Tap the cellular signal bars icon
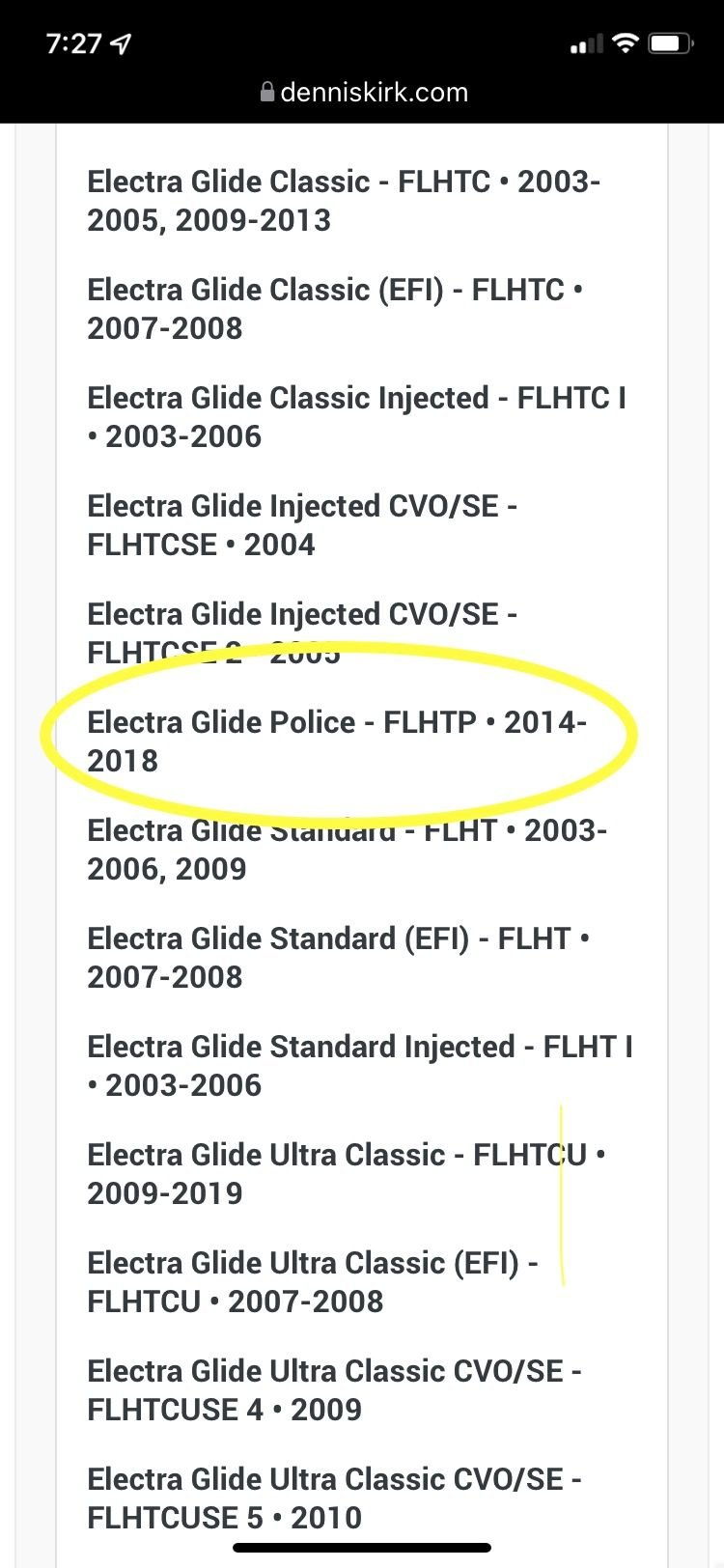Viewport: 724px width, 1568px height. [x=585, y=44]
